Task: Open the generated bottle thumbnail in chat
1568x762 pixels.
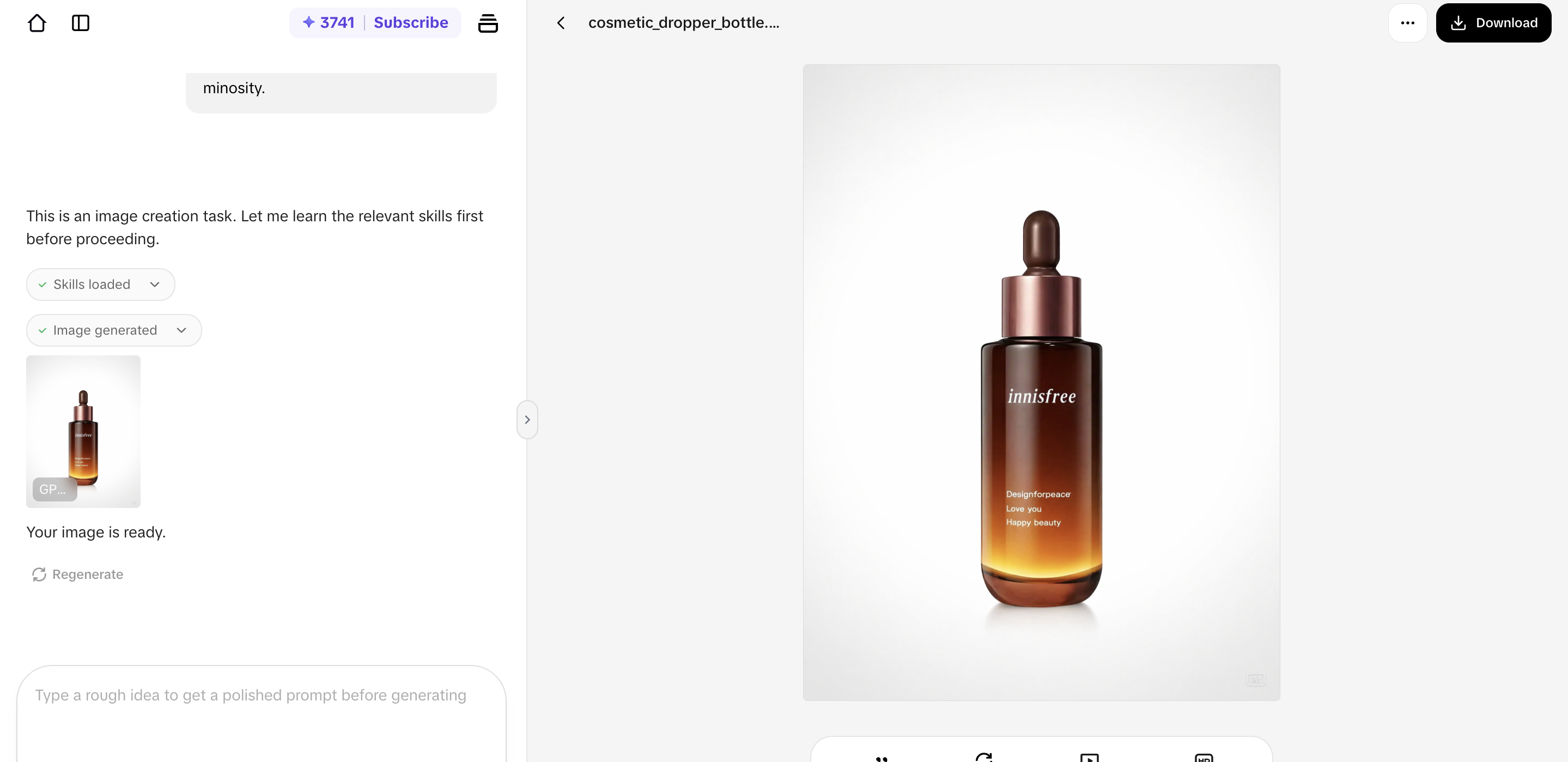Action: (x=83, y=431)
